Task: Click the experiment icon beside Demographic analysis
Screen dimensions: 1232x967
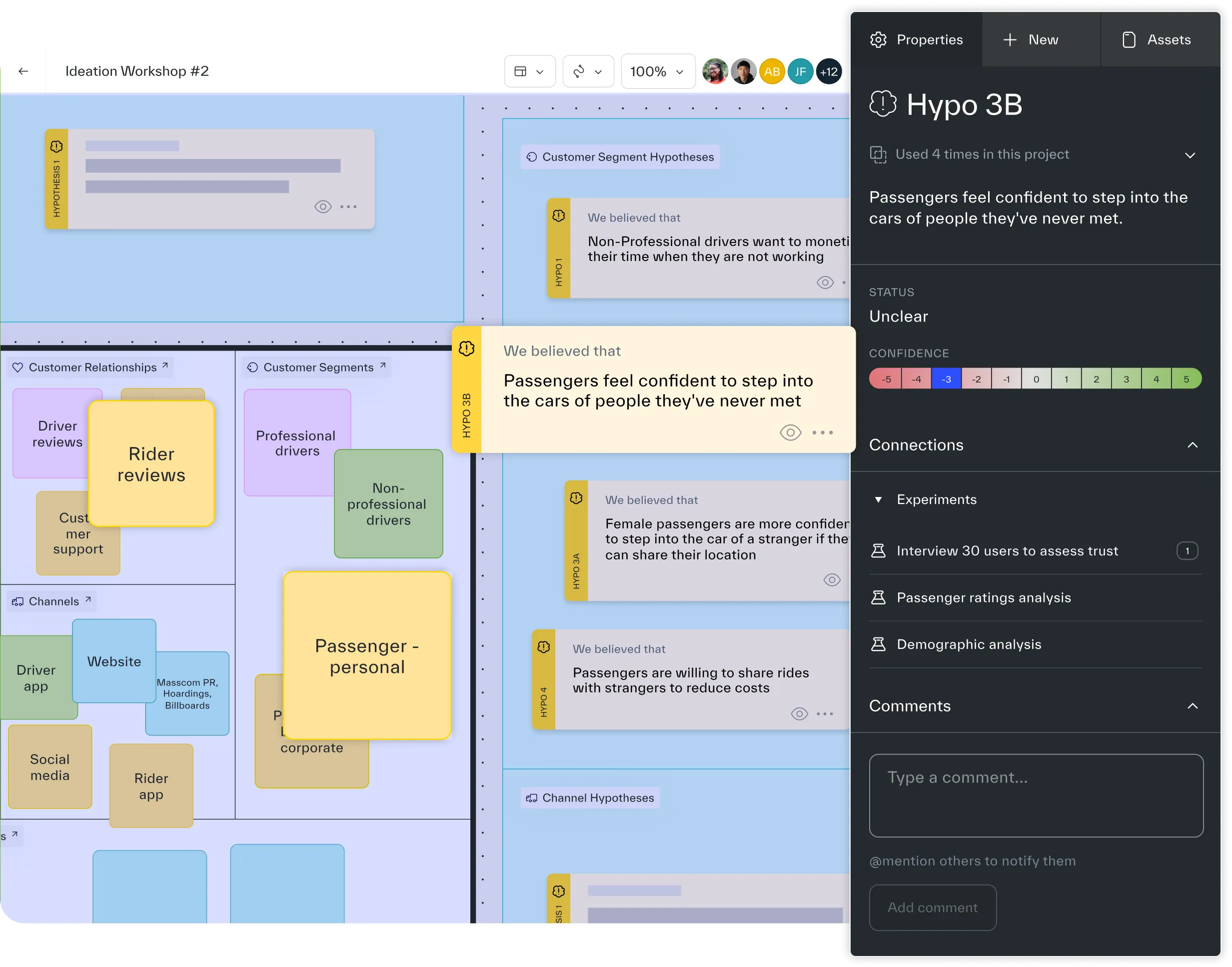Action: point(879,643)
